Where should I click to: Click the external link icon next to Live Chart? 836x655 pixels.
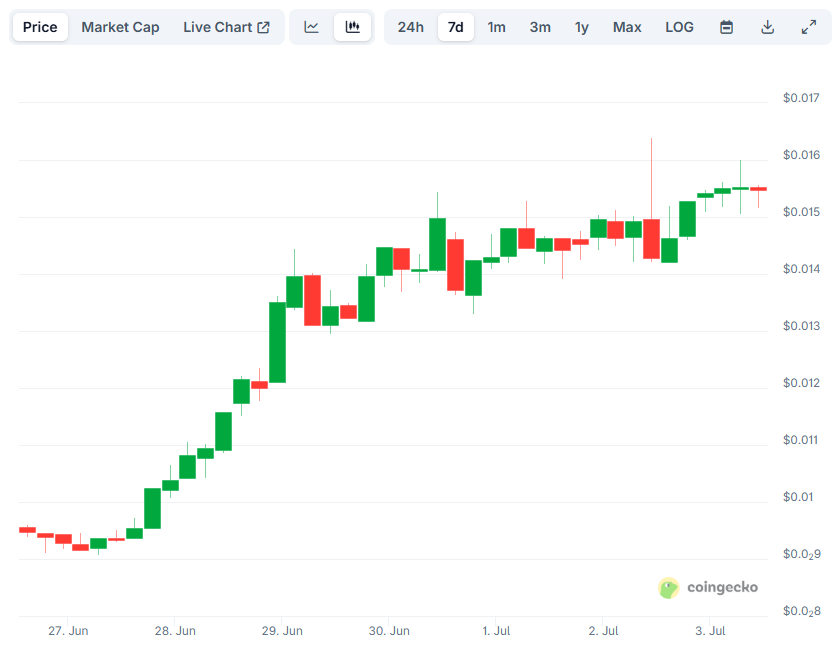(x=263, y=27)
